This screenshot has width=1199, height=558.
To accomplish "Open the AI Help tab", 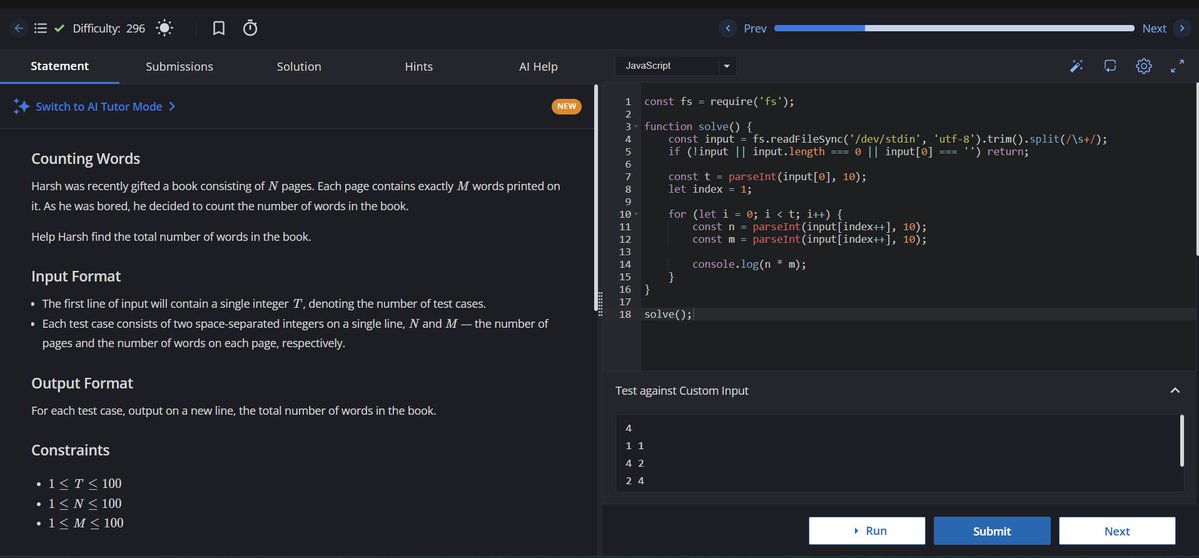I will coord(538,67).
